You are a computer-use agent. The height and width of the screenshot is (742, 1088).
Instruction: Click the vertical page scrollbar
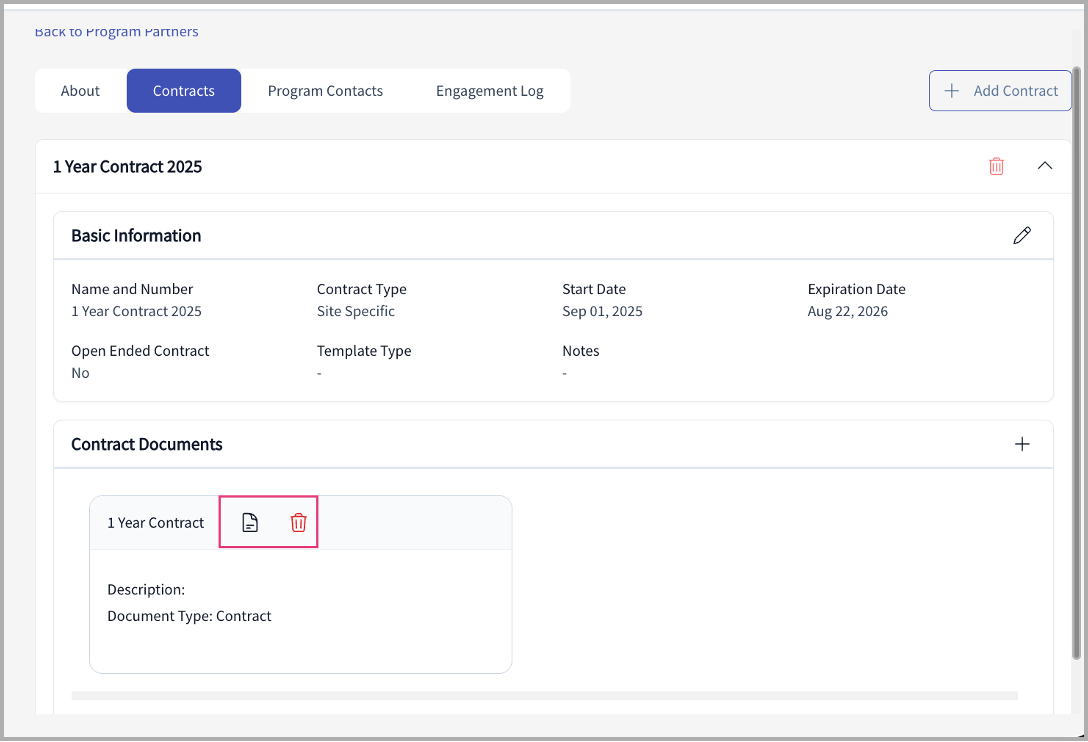coord(1076,360)
